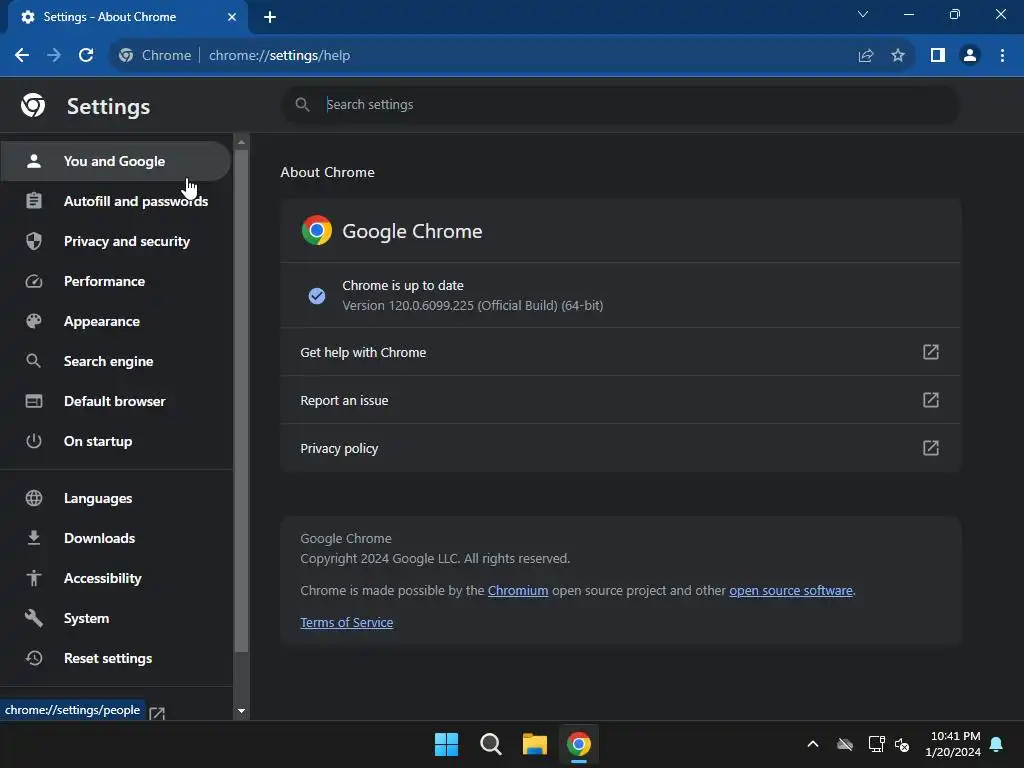Open You and Google settings

[116, 161]
